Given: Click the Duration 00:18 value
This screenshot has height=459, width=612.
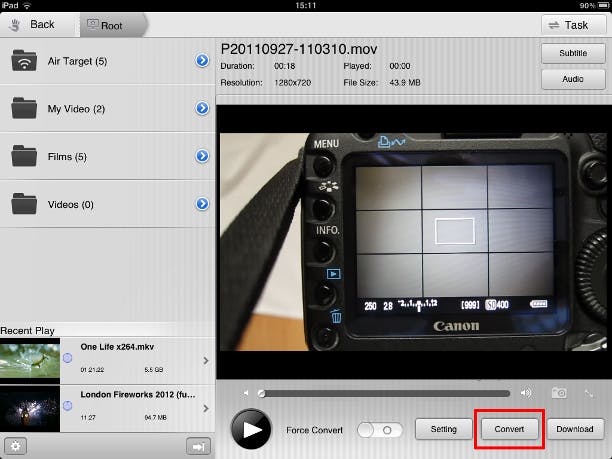Looking at the screenshot, I should coord(285,66).
